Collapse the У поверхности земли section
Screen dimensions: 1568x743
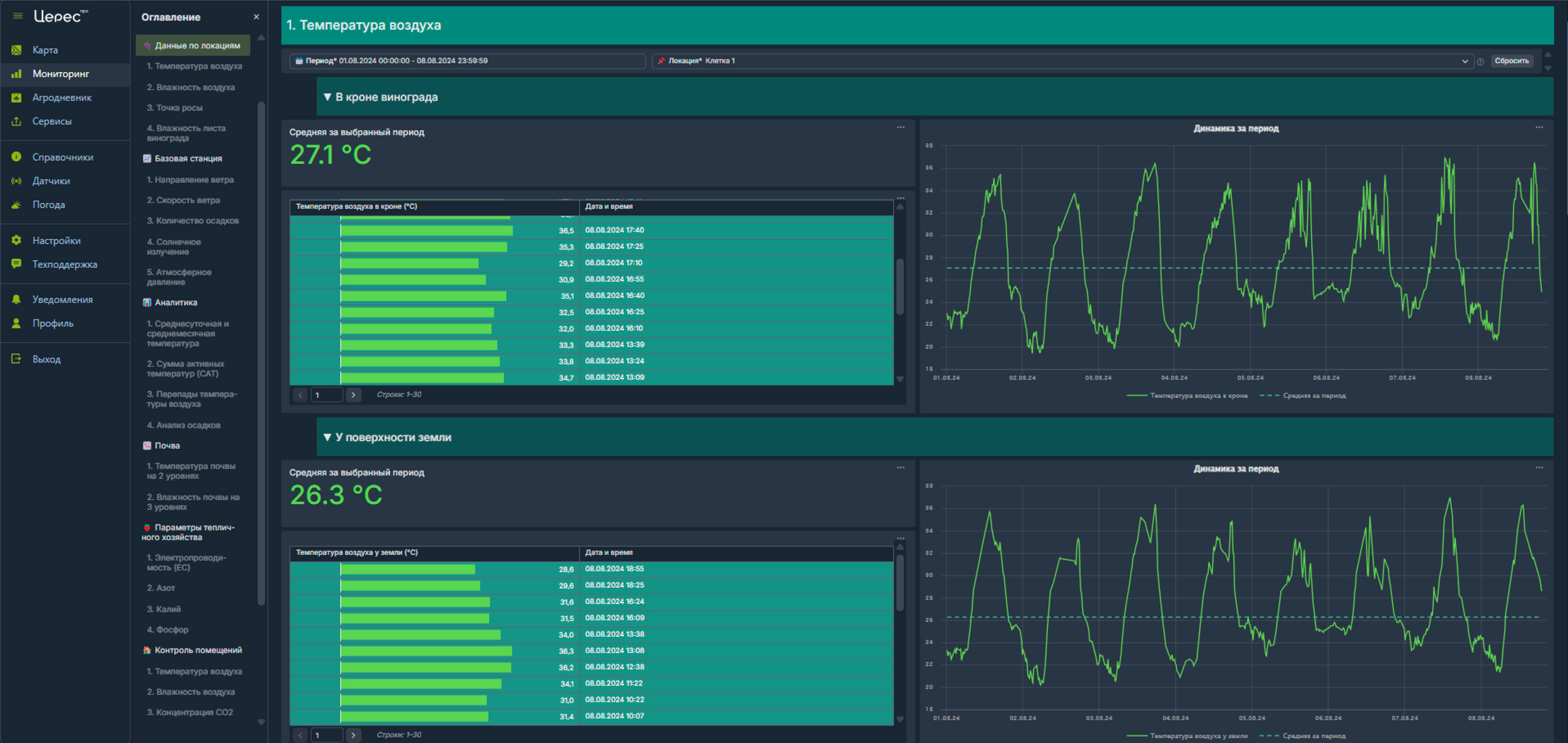pos(327,438)
